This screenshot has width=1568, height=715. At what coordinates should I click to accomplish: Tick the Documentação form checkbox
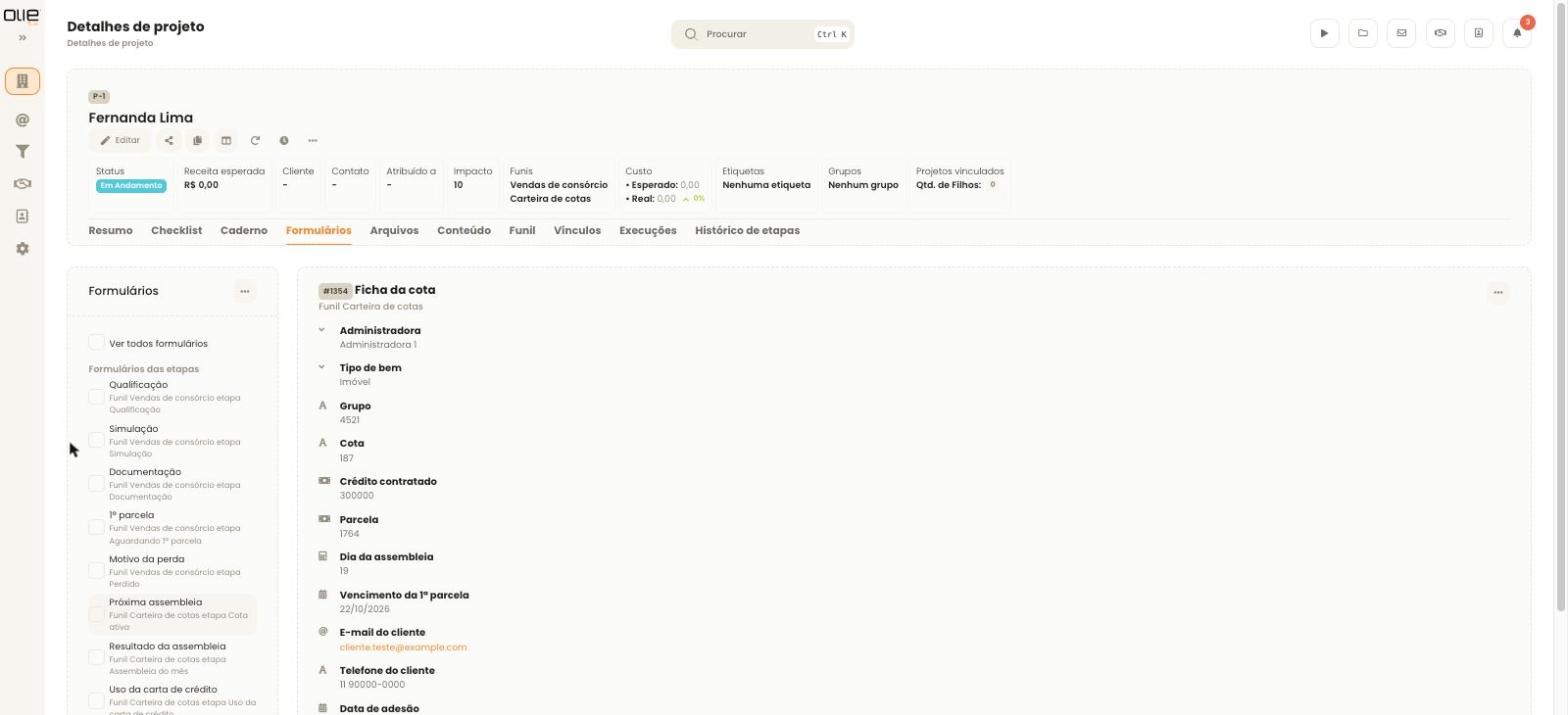(97, 484)
